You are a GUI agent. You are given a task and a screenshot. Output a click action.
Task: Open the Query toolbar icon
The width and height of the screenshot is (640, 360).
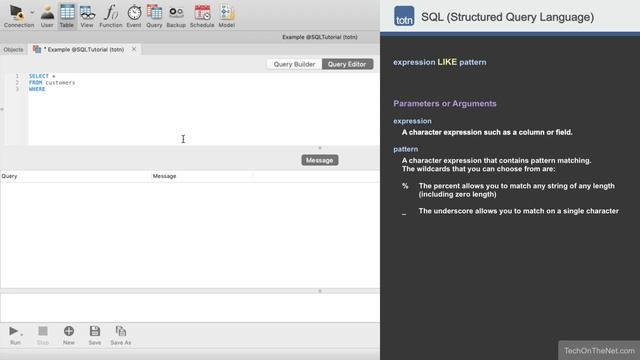tap(154, 16)
